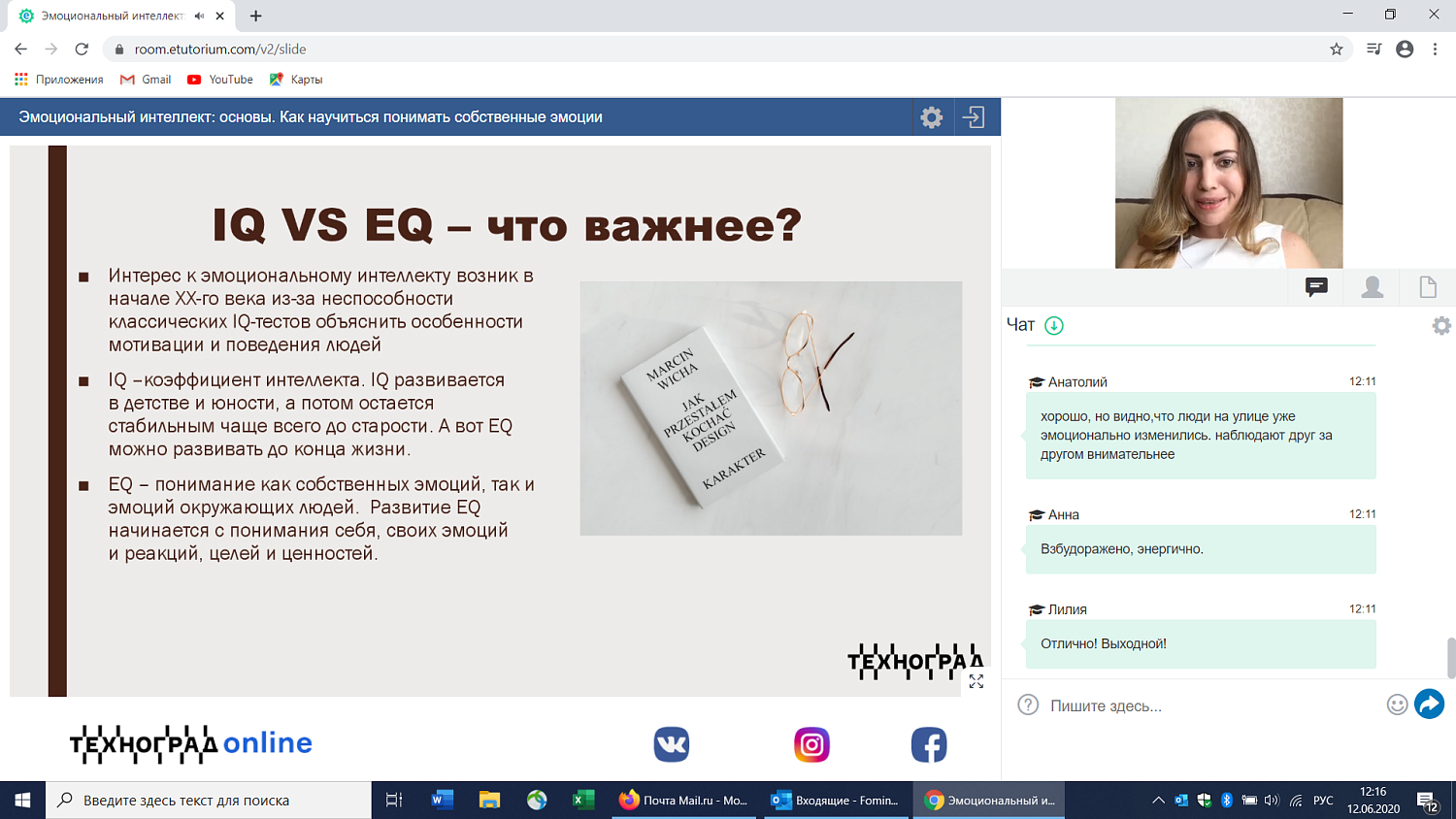Click the exit room icon in header
Screen dimensions: 1456x819
click(x=974, y=117)
